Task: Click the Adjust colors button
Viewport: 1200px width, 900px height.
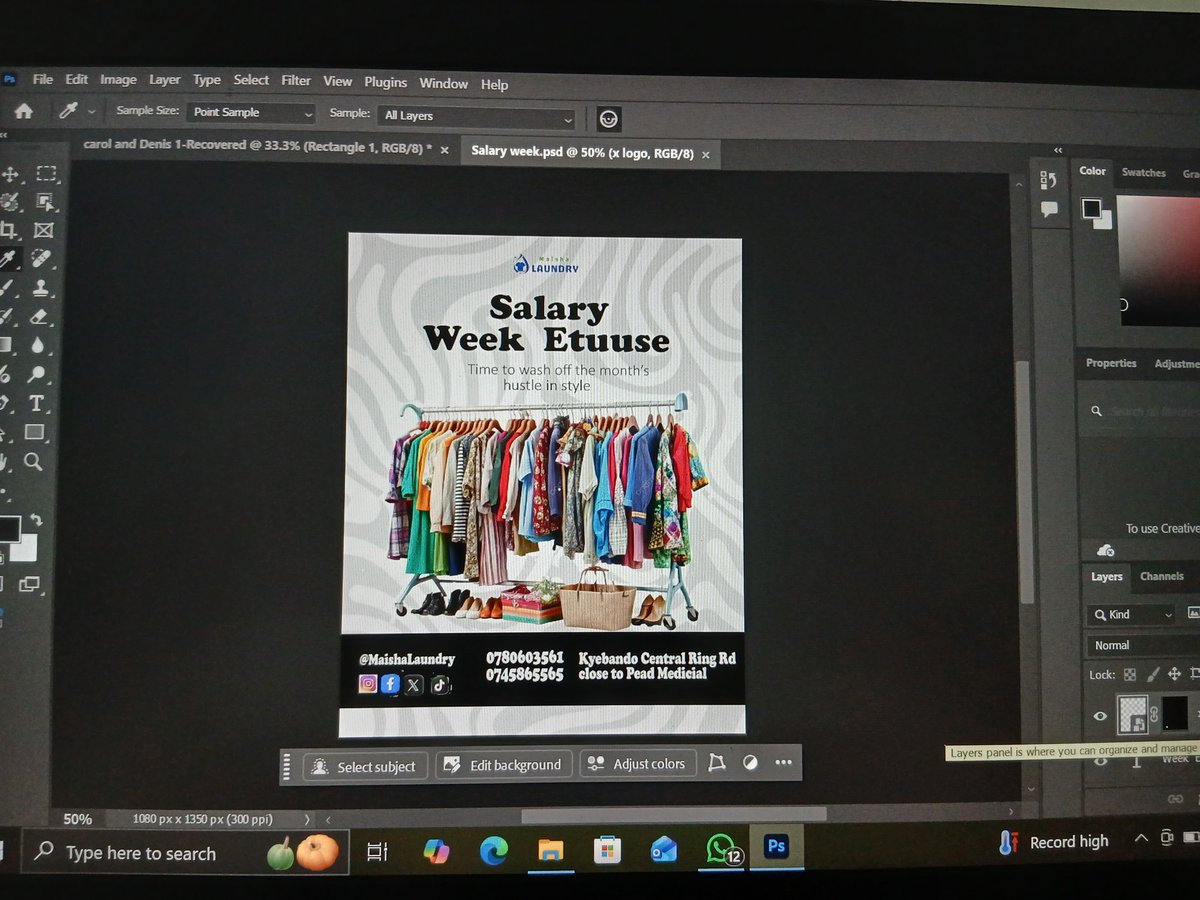Action: tap(637, 764)
